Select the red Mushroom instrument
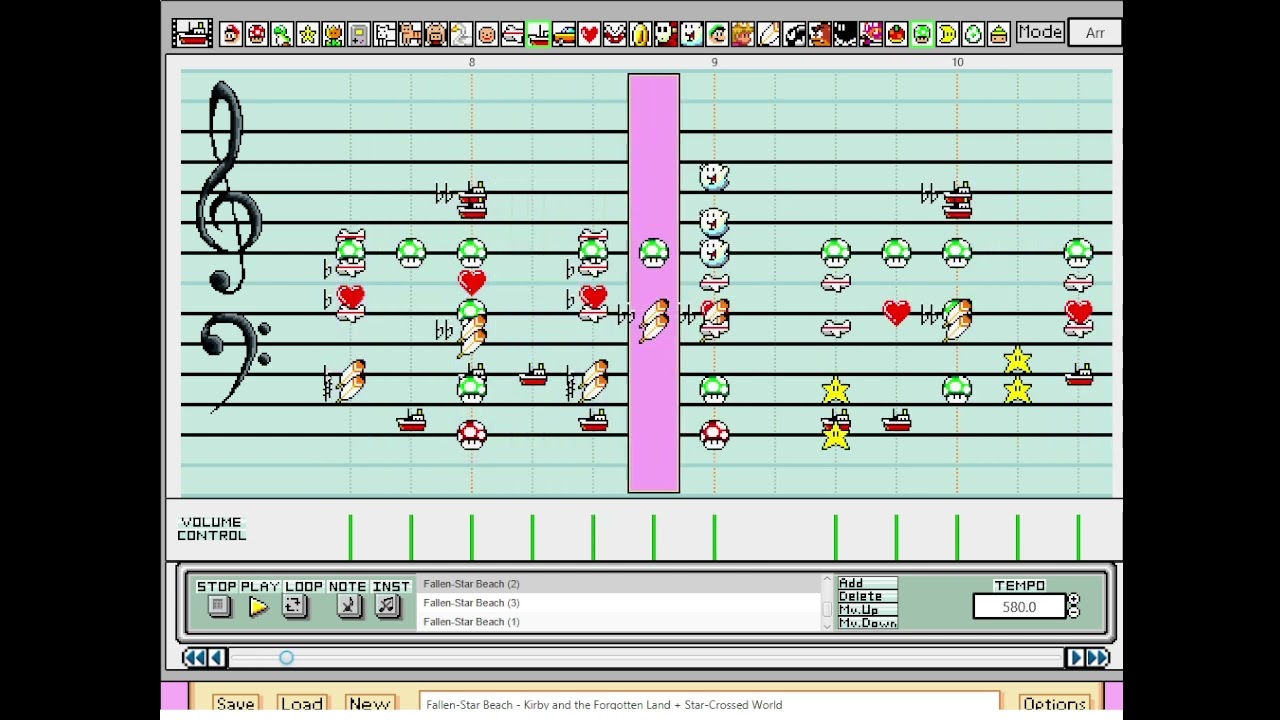 click(257, 34)
